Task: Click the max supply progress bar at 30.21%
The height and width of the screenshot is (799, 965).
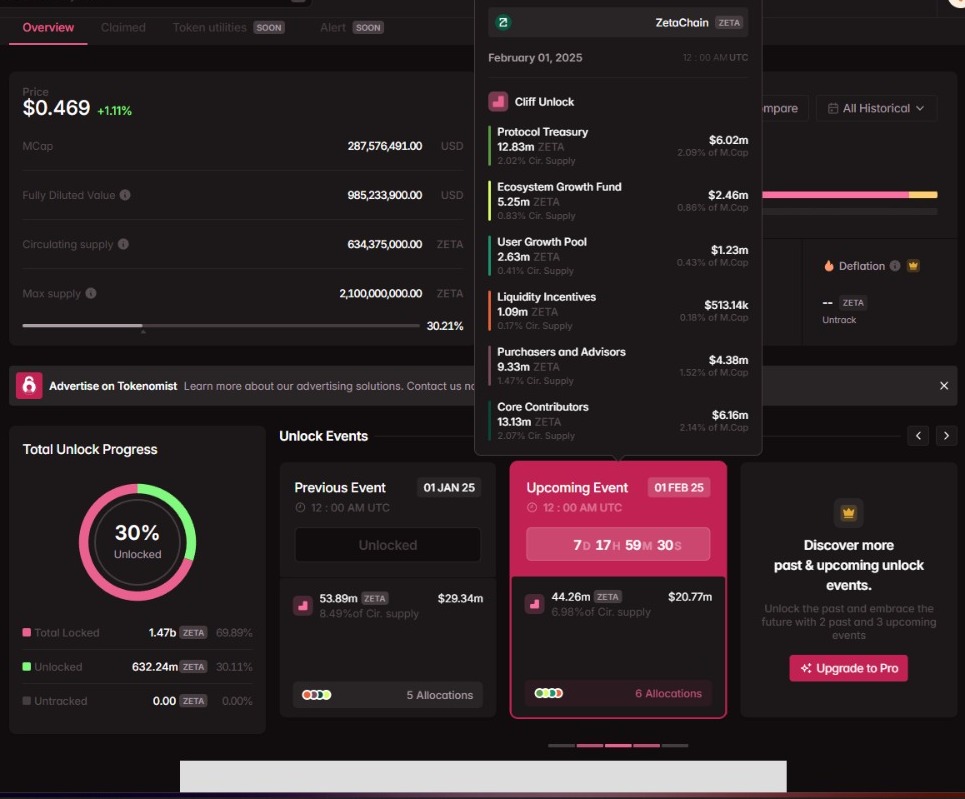Action: pos(221,326)
